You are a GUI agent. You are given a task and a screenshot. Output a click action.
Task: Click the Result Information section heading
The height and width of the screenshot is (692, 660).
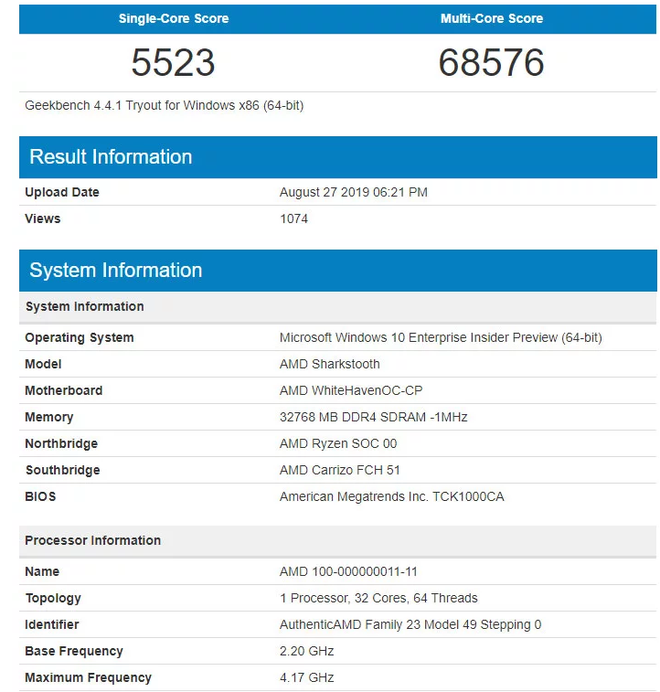(x=110, y=157)
